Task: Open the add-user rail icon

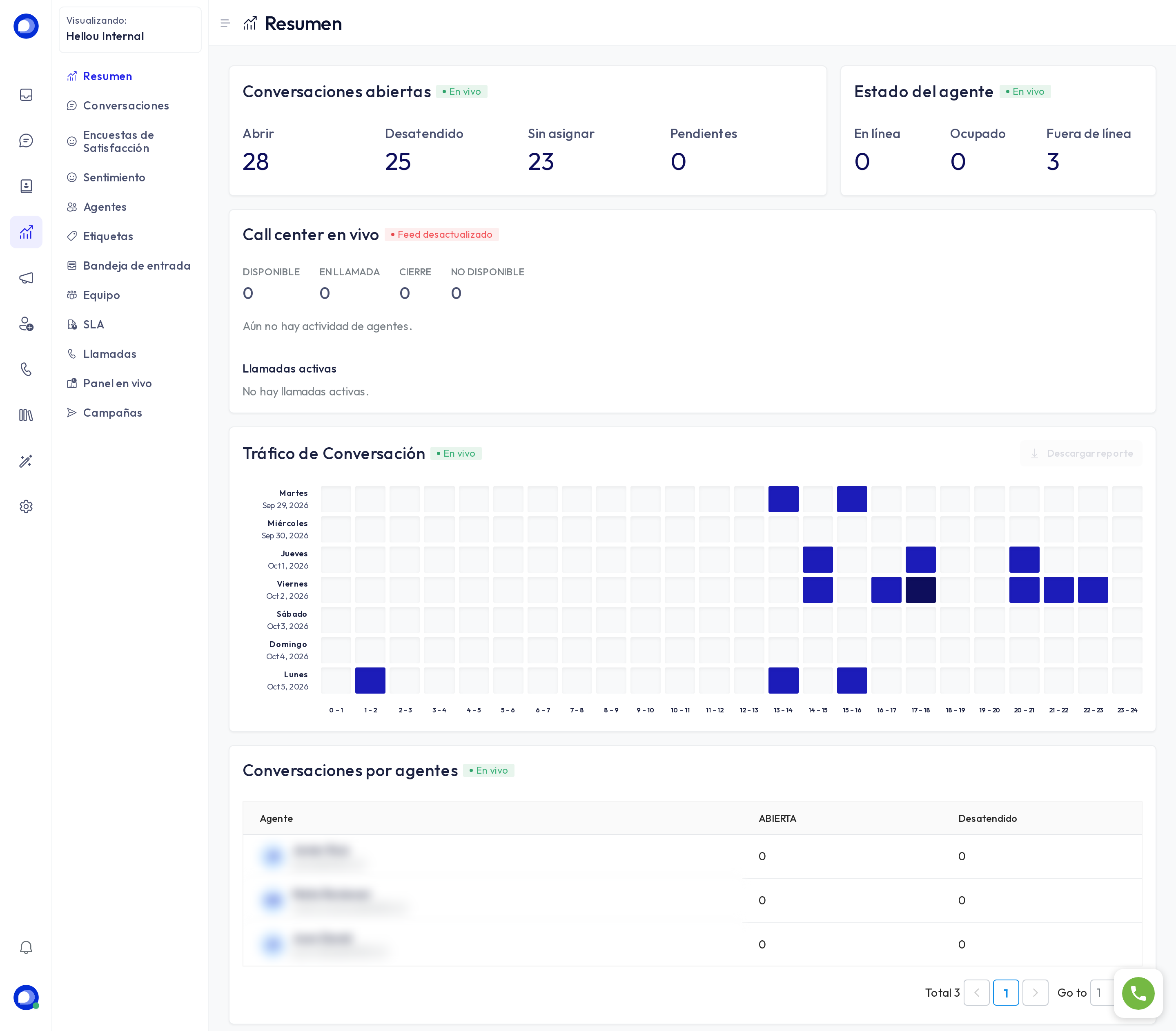Action: tap(26, 324)
